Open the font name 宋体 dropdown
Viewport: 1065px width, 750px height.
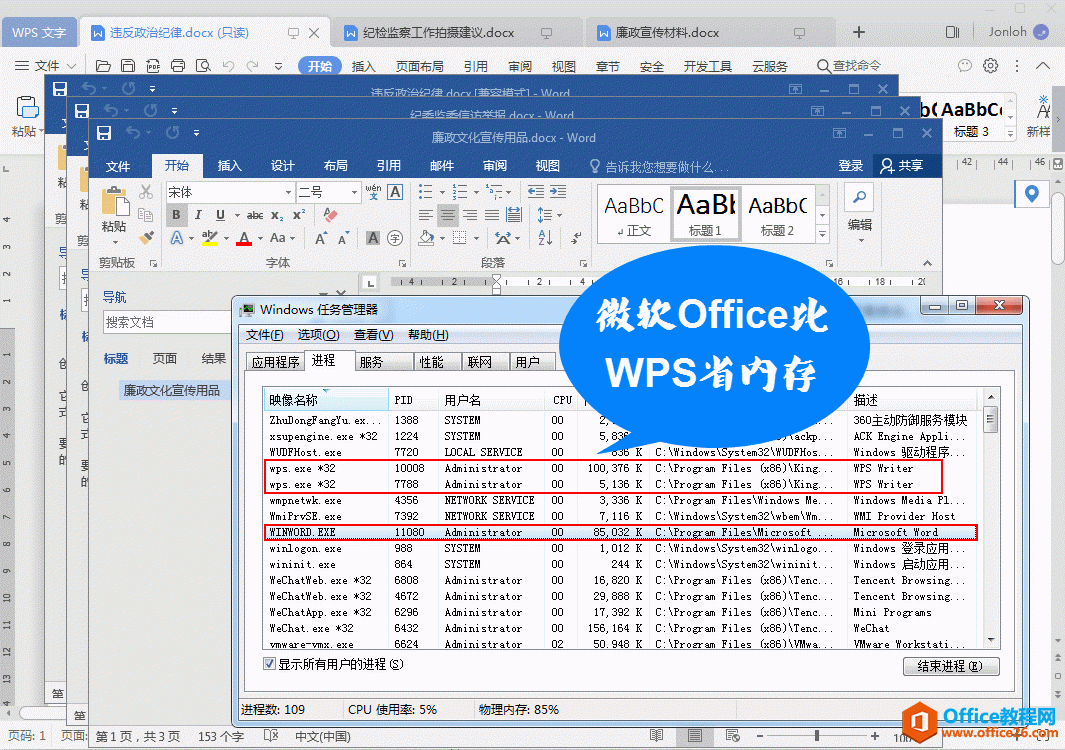(288, 193)
